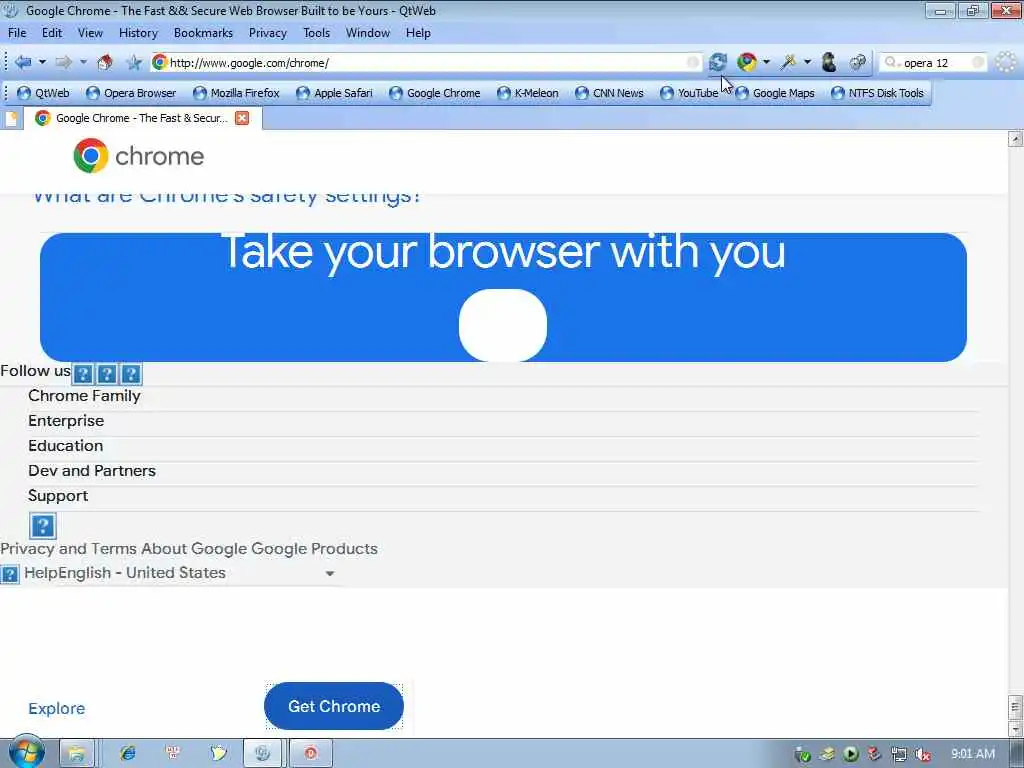Open the History menu
Screen dimensions: 1024x768
coord(138,33)
